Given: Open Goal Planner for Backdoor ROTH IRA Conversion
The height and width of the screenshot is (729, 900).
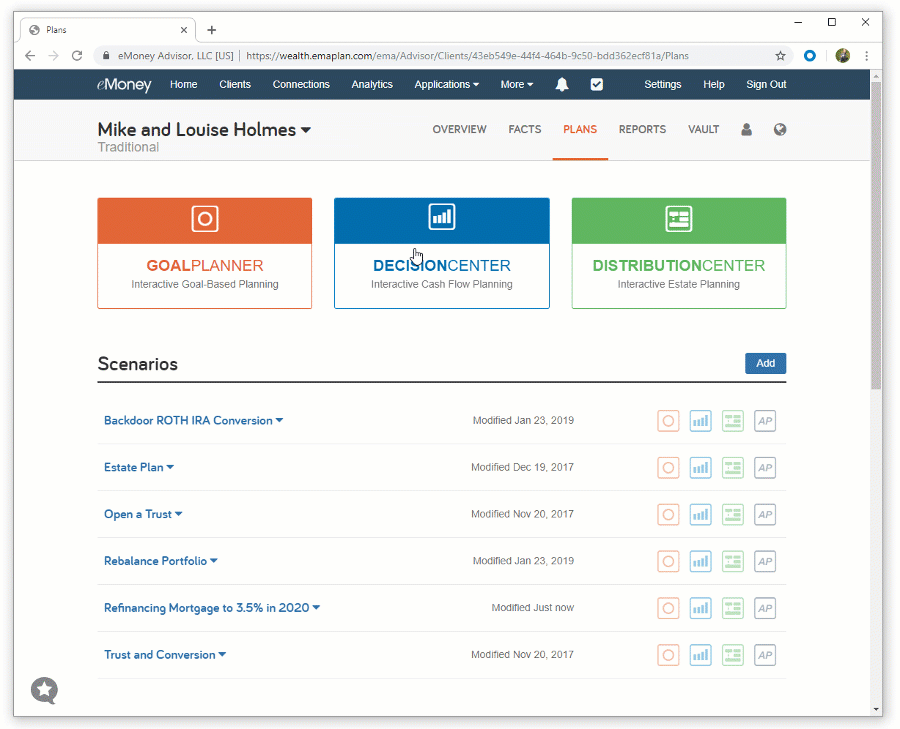Looking at the screenshot, I should tap(668, 421).
